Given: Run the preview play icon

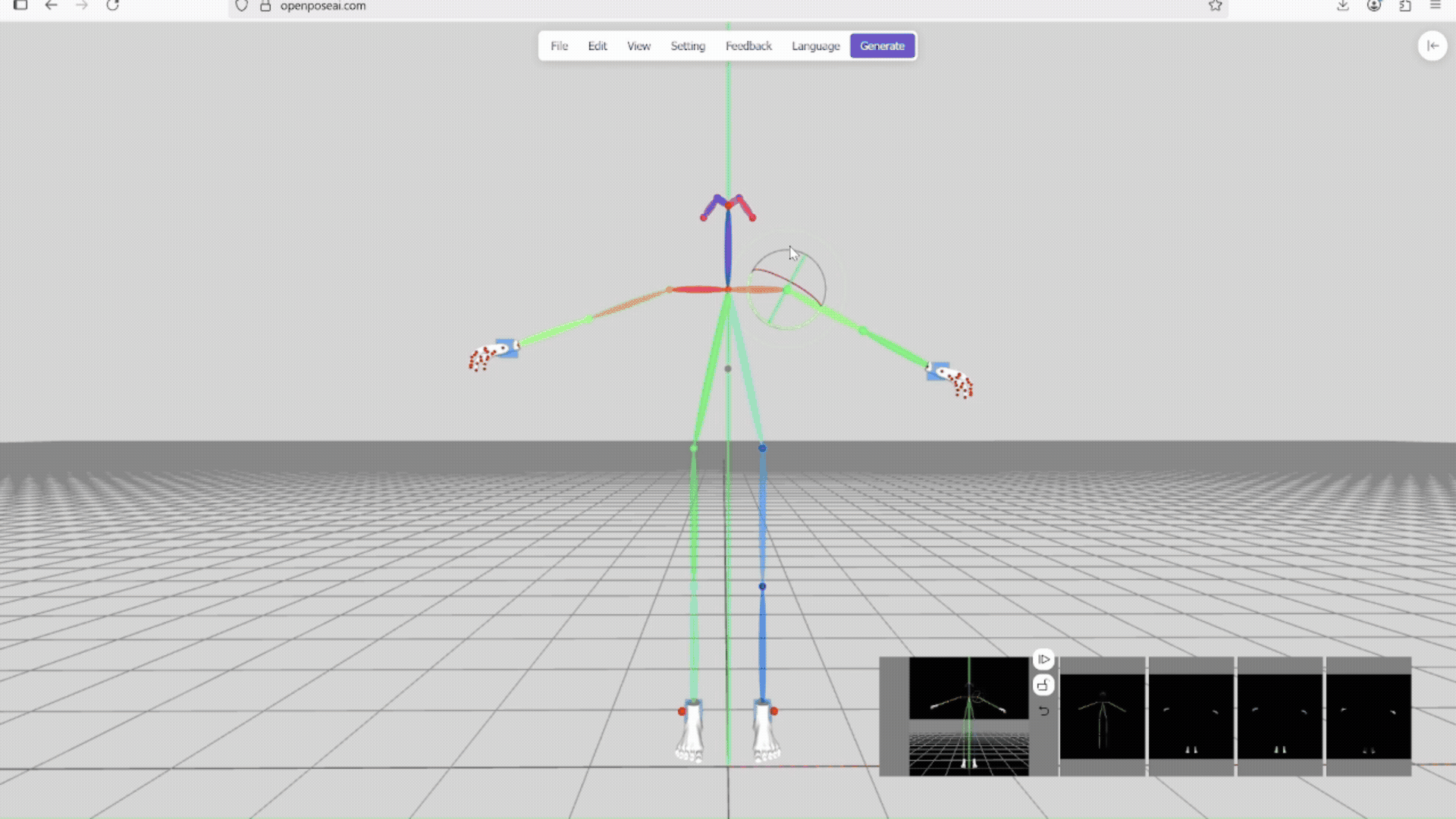Looking at the screenshot, I should (x=1043, y=659).
